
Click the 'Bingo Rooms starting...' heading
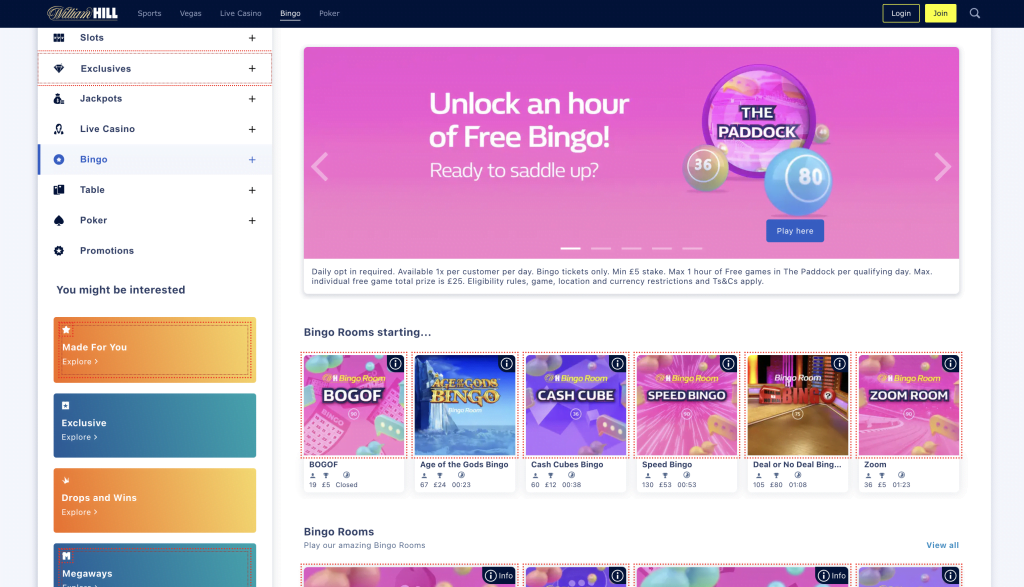click(x=367, y=332)
